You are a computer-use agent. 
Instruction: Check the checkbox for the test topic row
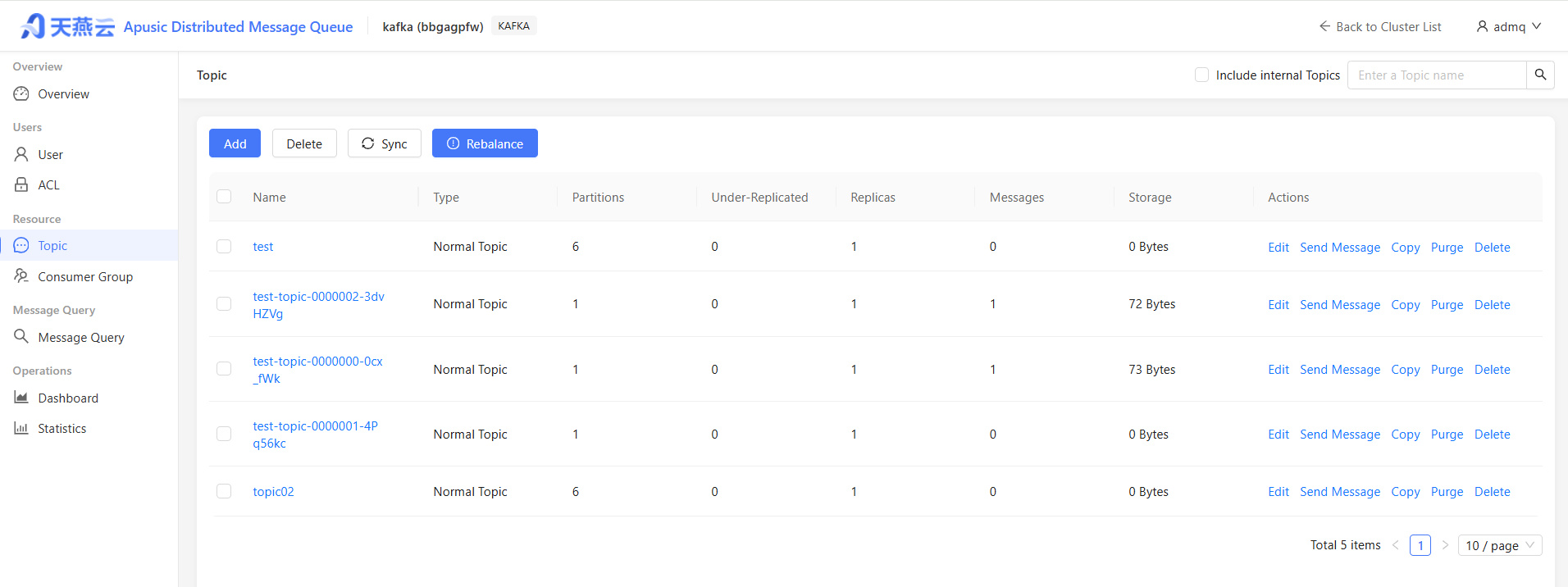[224, 246]
